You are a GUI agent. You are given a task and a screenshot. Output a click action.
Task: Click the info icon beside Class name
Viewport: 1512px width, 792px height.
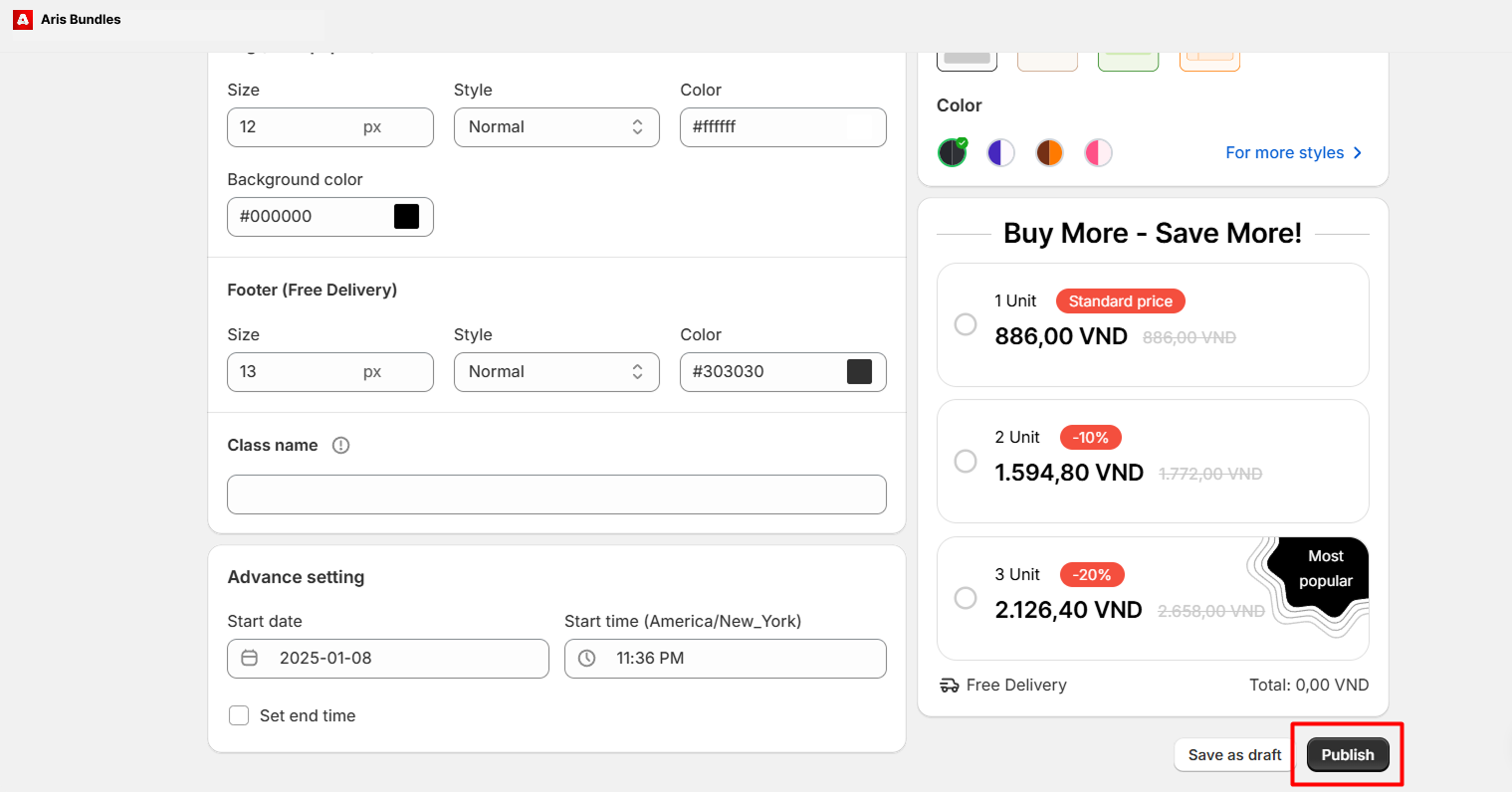[340, 445]
